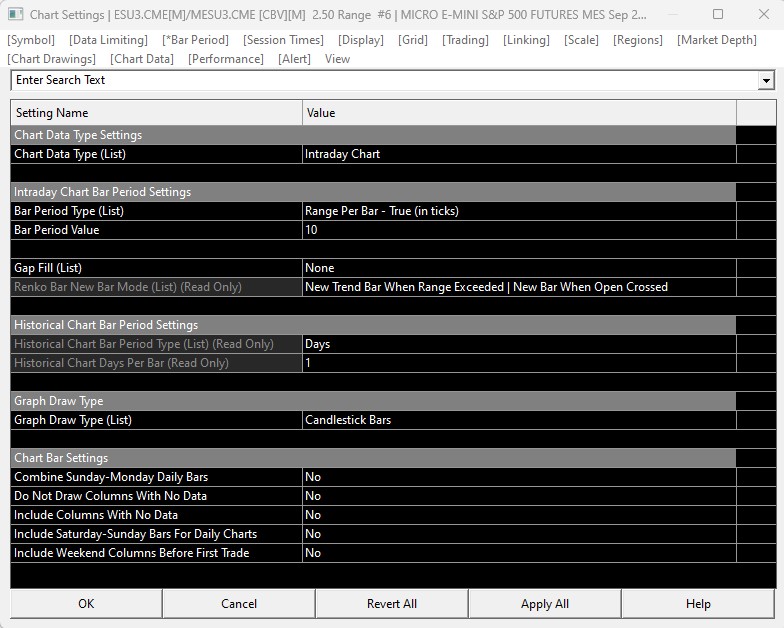Select the [Chart Drawings] tab
The image size is (784, 628).
click(x=52, y=59)
